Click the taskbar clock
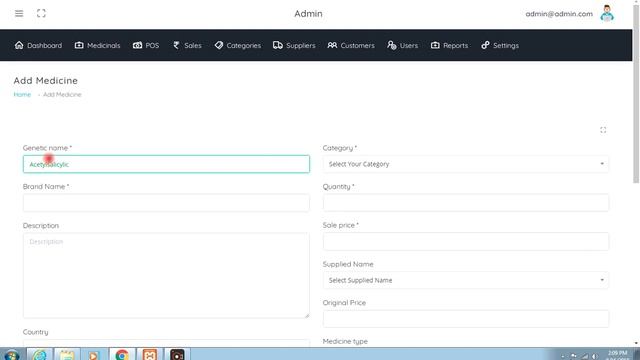The width and height of the screenshot is (640, 360). pyautogui.click(x=617, y=355)
